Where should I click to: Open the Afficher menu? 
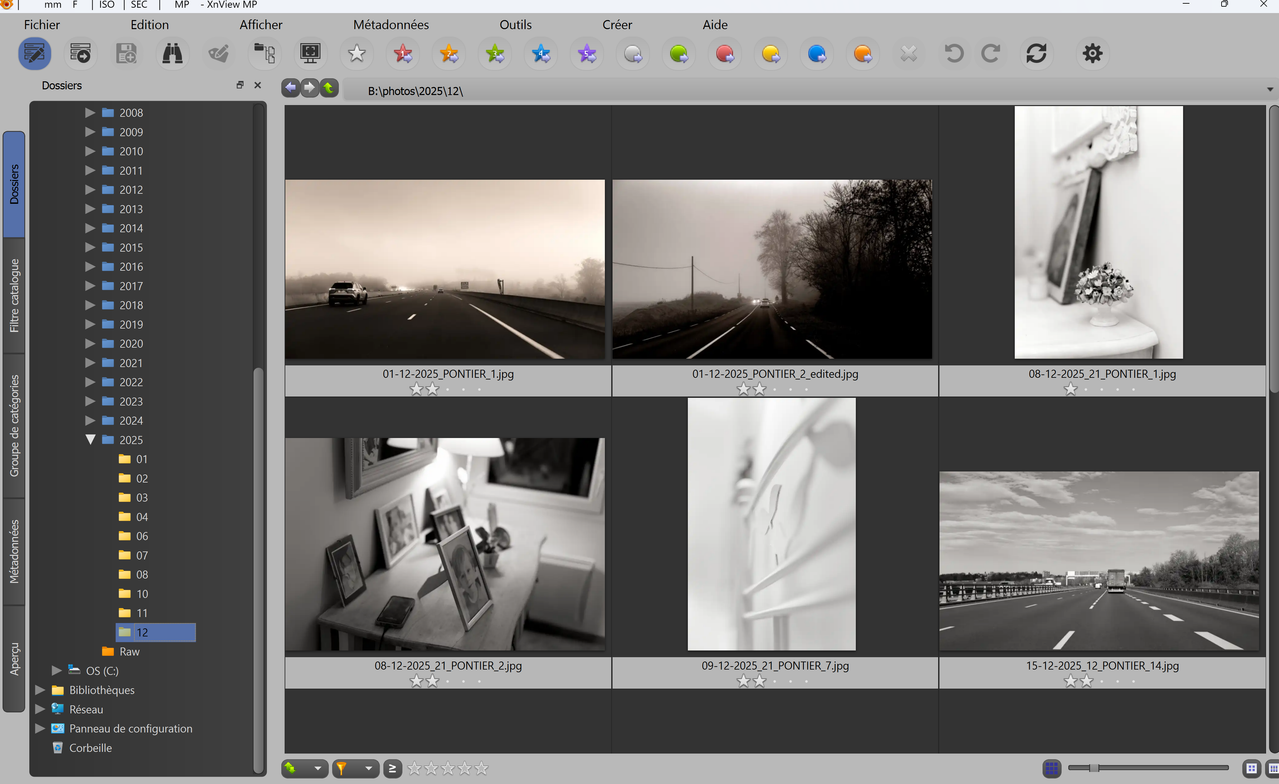coord(261,24)
